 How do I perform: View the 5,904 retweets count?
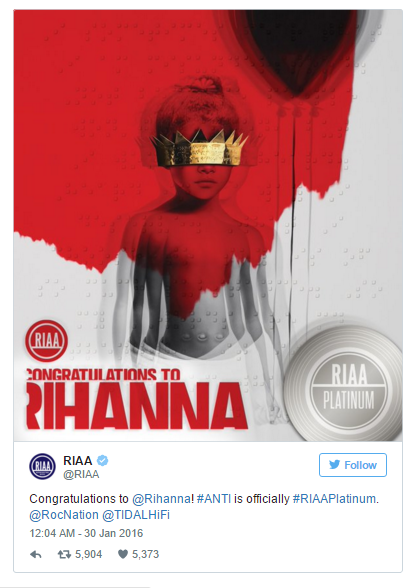click(88, 554)
